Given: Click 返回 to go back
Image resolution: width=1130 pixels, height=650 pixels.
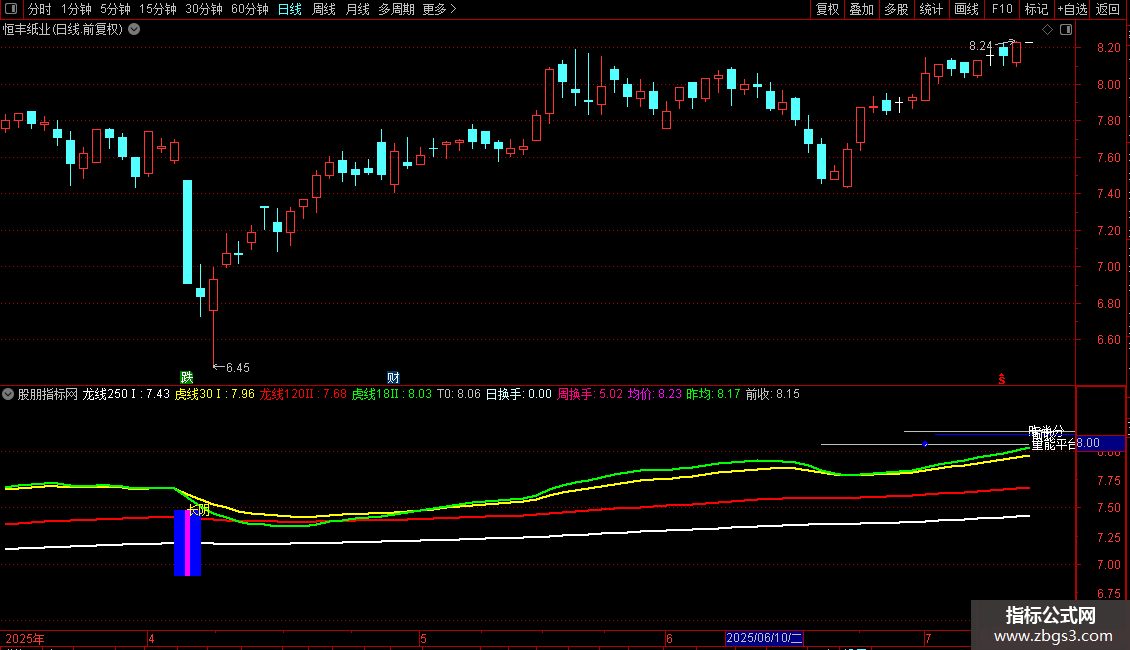Looking at the screenshot, I should 1108,9.
